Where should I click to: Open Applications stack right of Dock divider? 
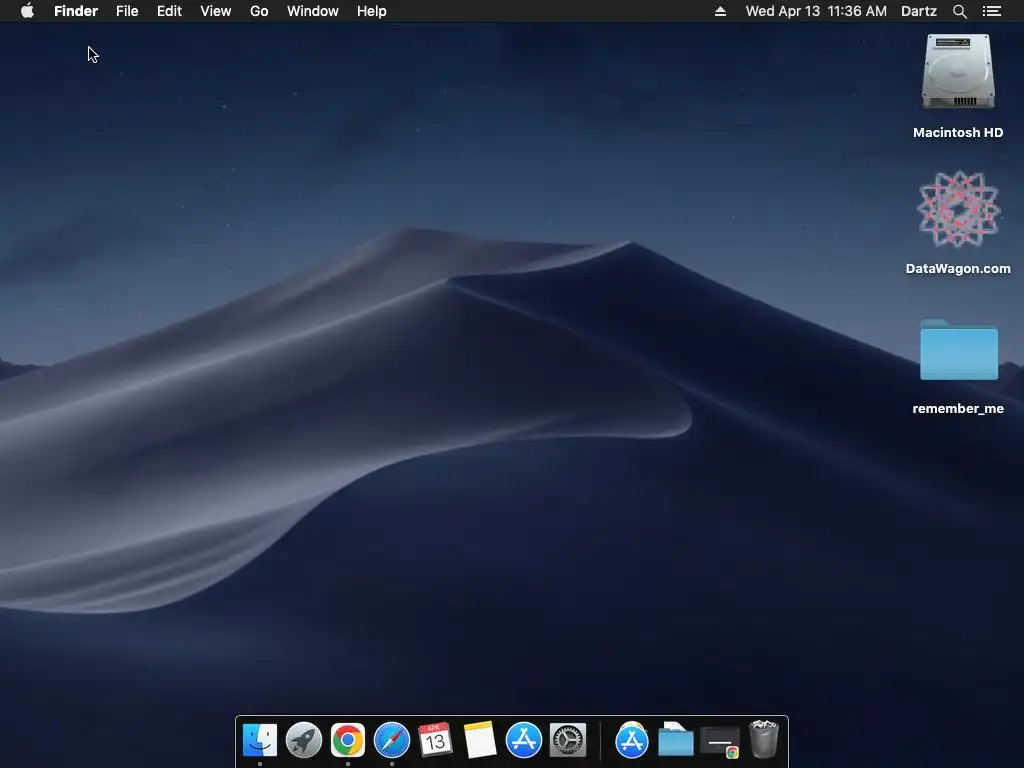point(632,740)
